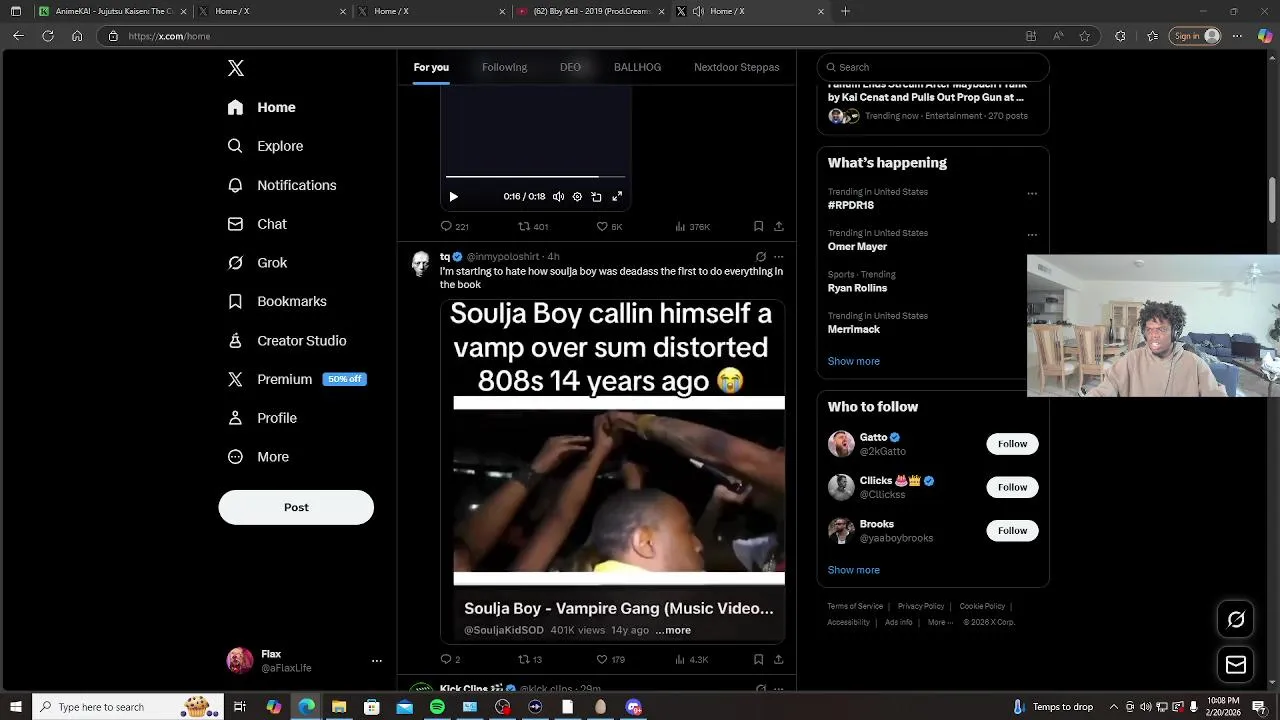The width and height of the screenshot is (1280, 720).
Task: Expand '...more' under Vampire Gang video
Action: (x=673, y=630)
